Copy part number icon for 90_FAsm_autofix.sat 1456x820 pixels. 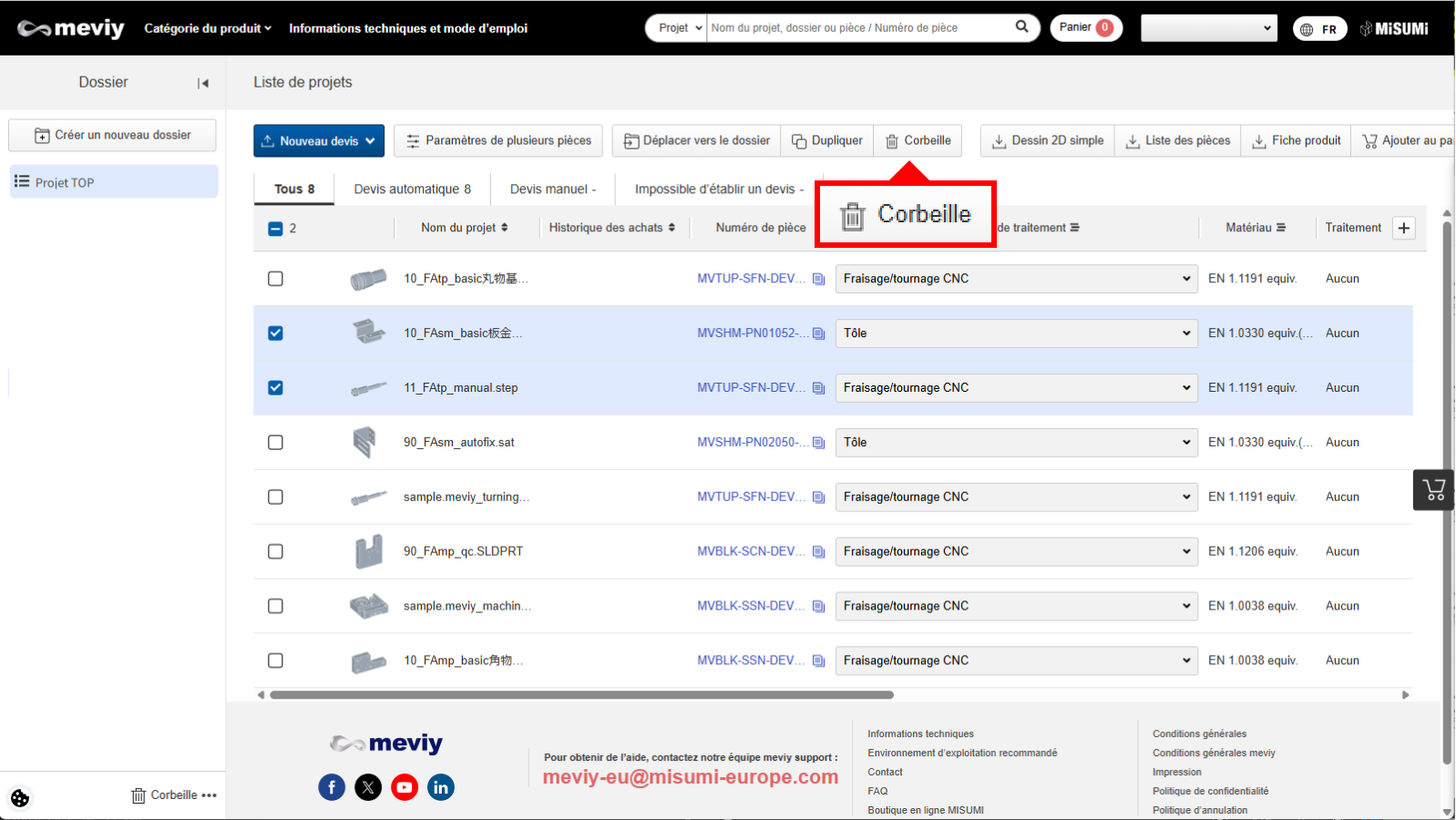click(818, 443)
